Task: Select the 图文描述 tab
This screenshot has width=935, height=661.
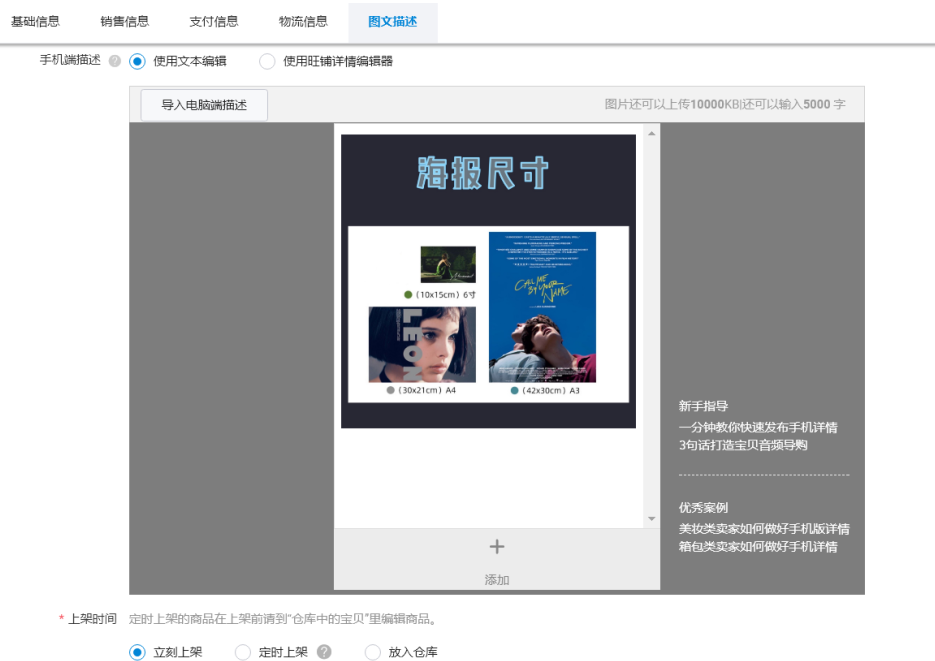Action: [x=393, y=22]
